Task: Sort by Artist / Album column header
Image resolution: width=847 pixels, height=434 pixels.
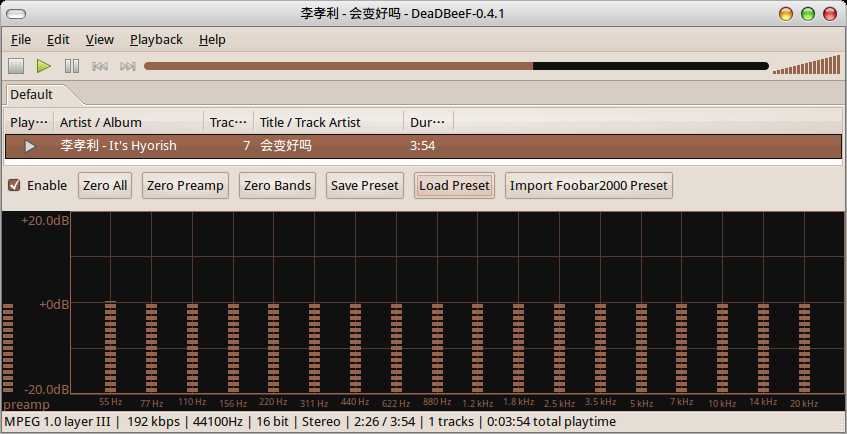Action: 129,122
